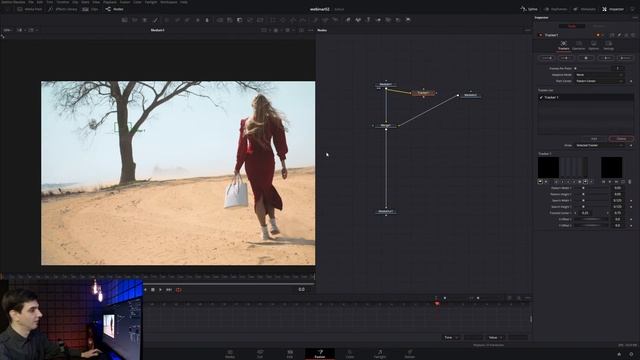
Task: Open the Adaptive Mode dropdown
Action: pos(599,75)
